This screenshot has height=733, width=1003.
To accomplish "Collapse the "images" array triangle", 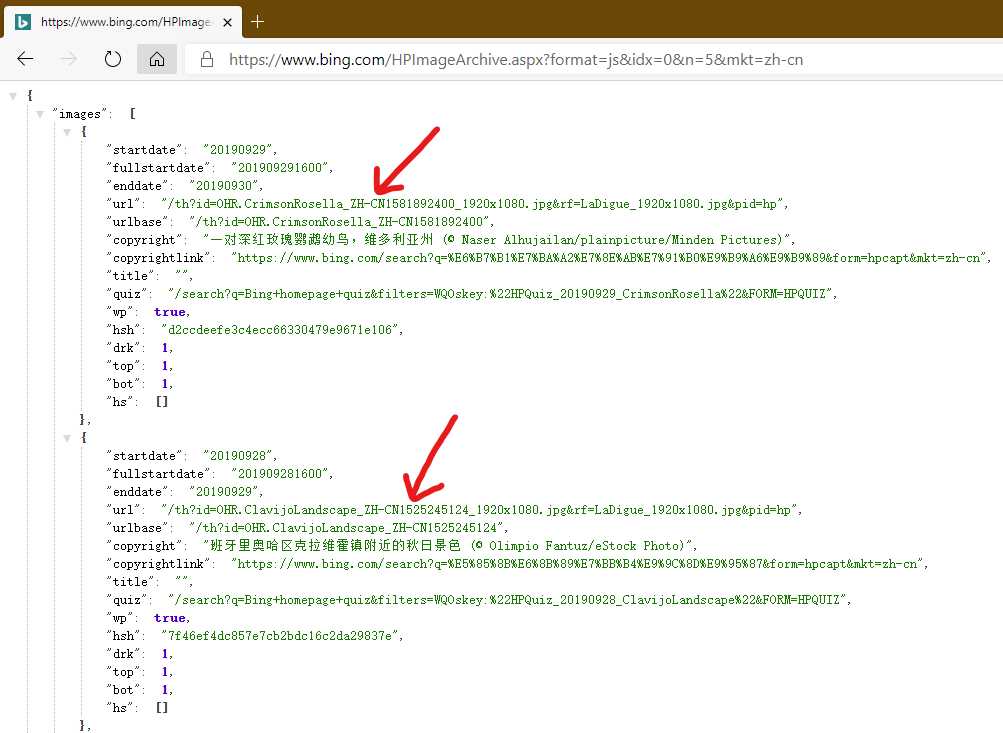I will click(x=40, y=114).
